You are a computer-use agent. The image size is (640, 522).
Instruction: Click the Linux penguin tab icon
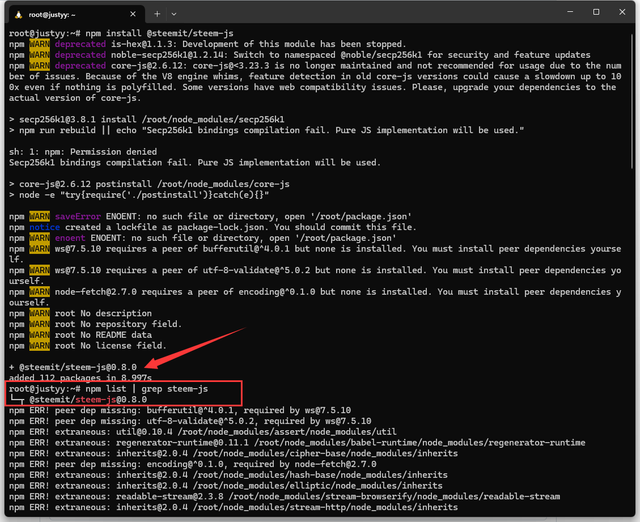(18, 15)
